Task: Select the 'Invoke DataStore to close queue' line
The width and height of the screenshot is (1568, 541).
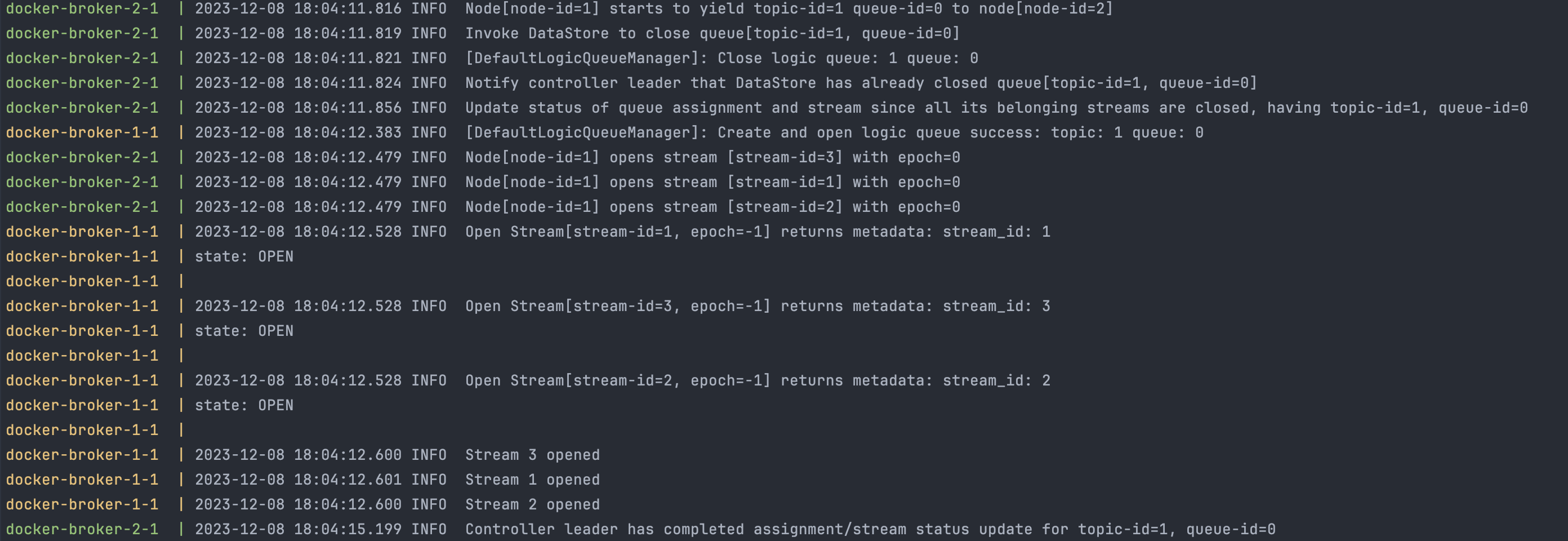Action: point(712,33)
